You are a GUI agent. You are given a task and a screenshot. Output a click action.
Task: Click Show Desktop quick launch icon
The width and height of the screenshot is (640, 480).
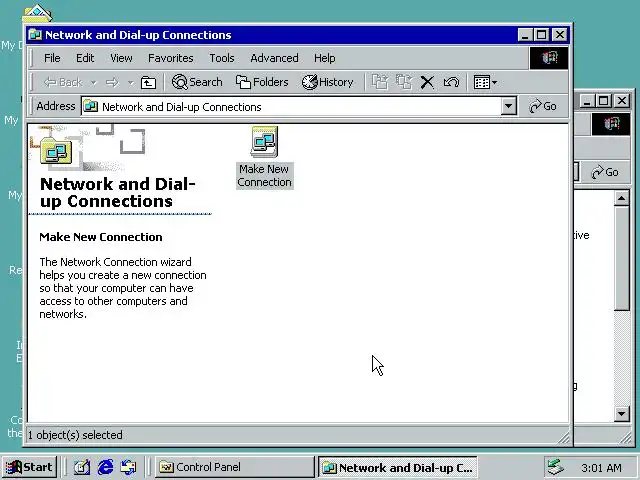click(x=82, y=467)
